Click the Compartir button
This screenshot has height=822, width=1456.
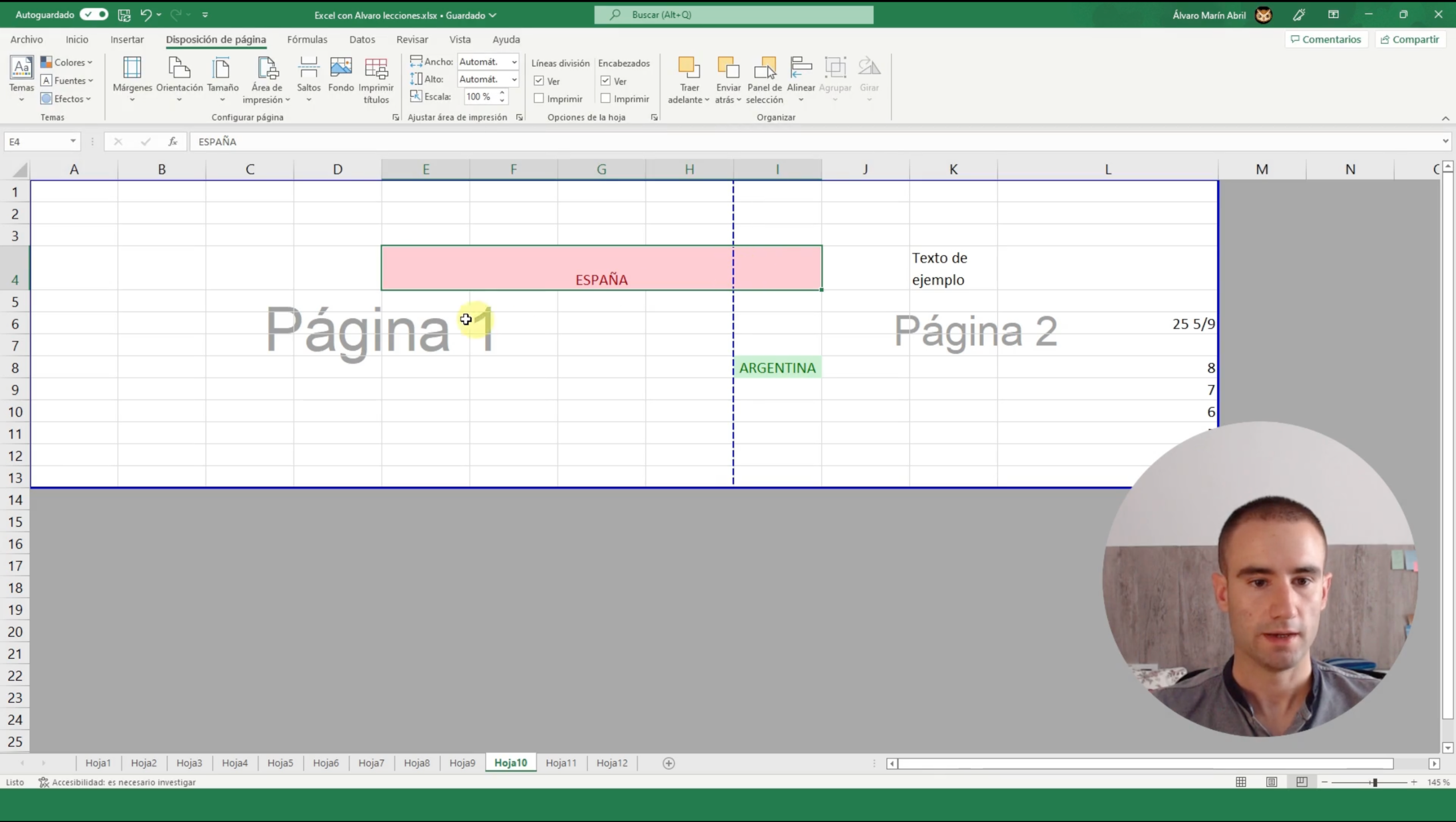pos(1409,39)
